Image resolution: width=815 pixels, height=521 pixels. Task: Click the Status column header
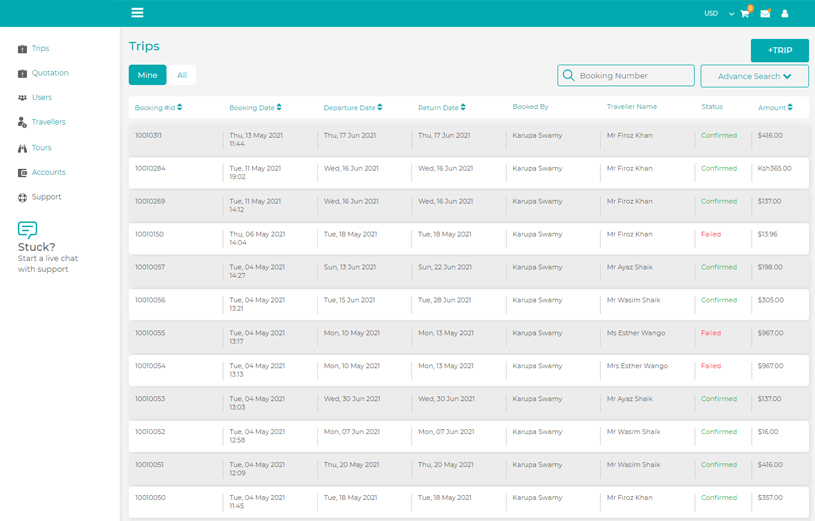(x=712, y=107)
